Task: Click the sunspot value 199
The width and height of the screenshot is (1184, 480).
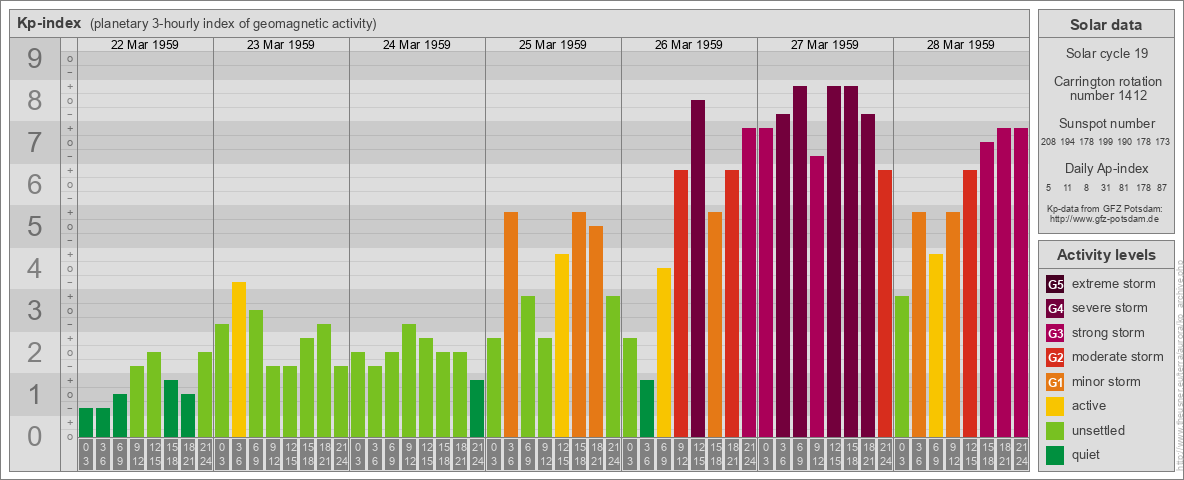Action: pyautogui.click(x=1106, y=142)
